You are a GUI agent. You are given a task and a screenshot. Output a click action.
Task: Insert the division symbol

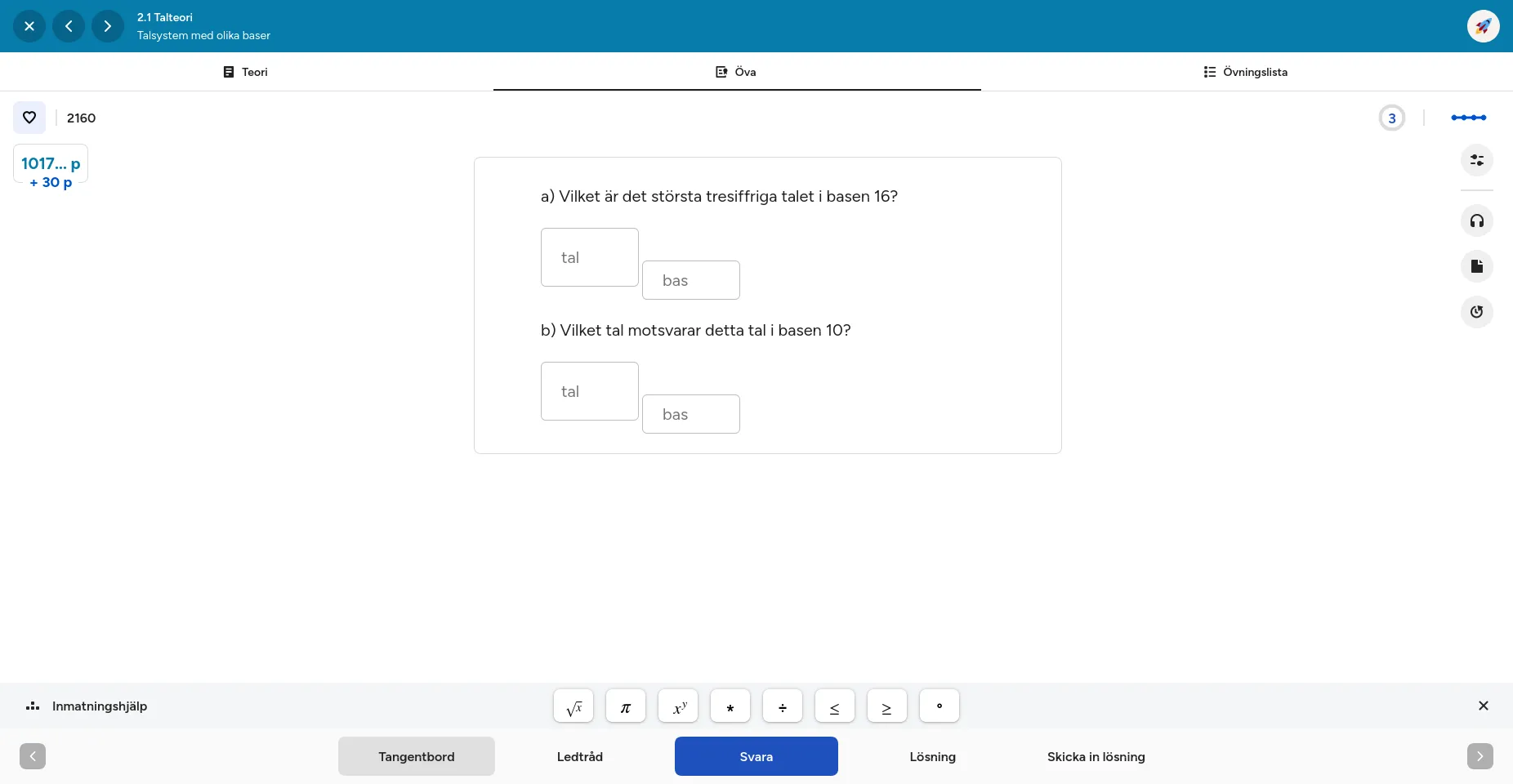783,706
